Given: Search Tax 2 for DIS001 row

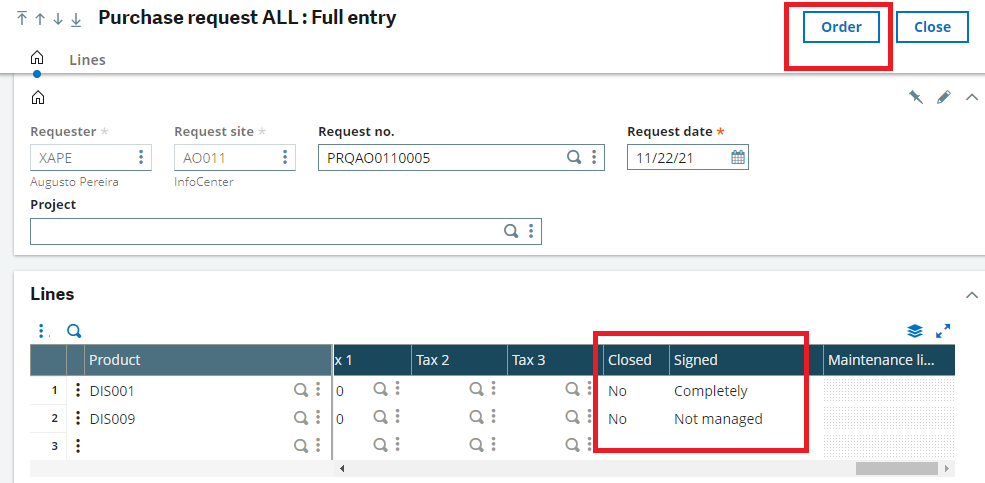Looking at the screenshot, I should 477,389.
